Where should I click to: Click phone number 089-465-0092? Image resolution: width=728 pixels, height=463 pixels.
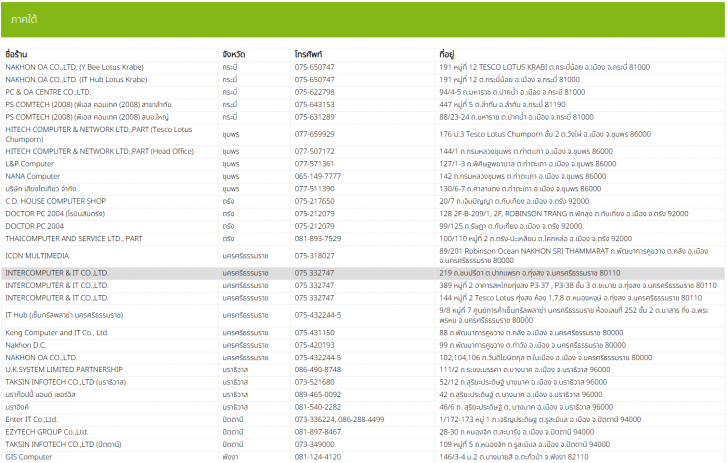(318, 395)
